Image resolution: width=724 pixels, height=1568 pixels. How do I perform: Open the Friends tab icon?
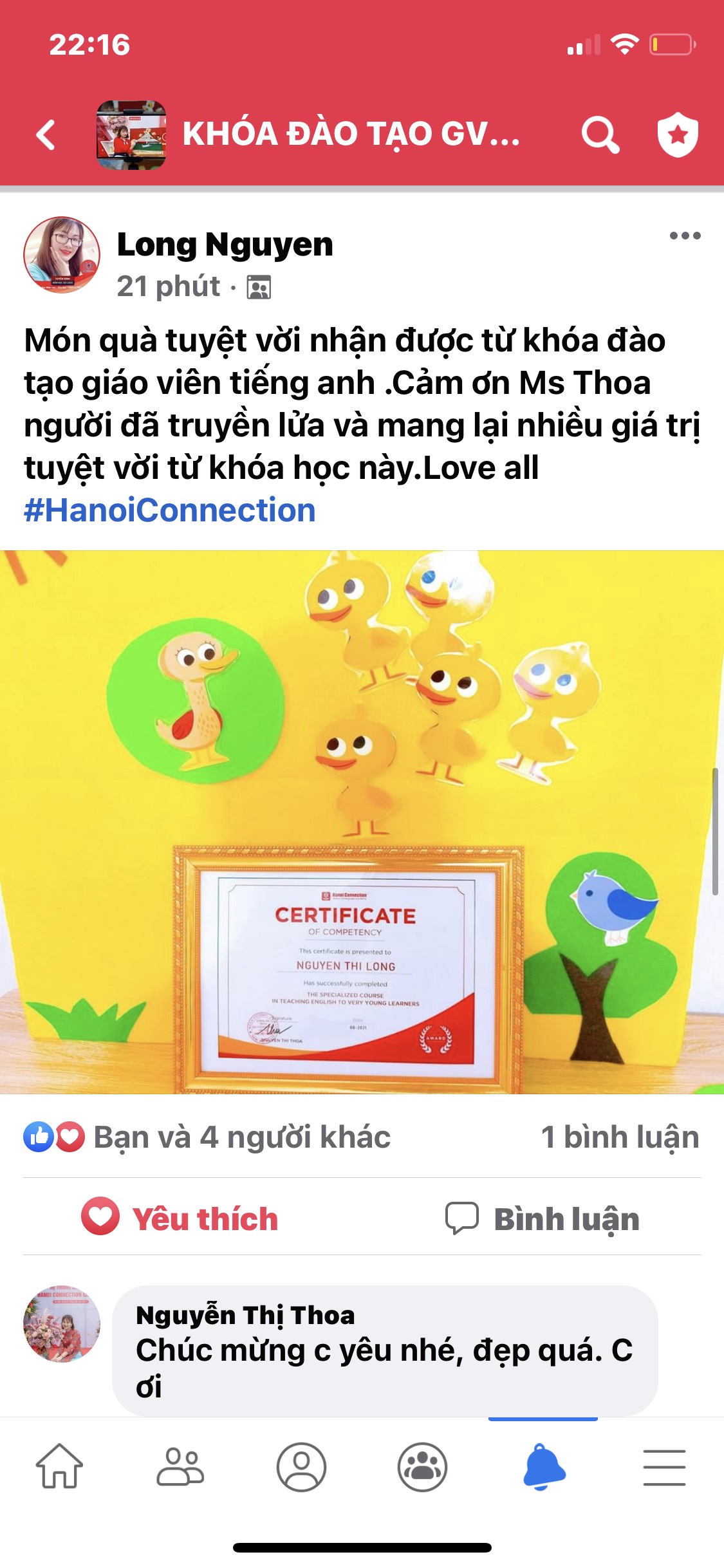coord(180,1466)
